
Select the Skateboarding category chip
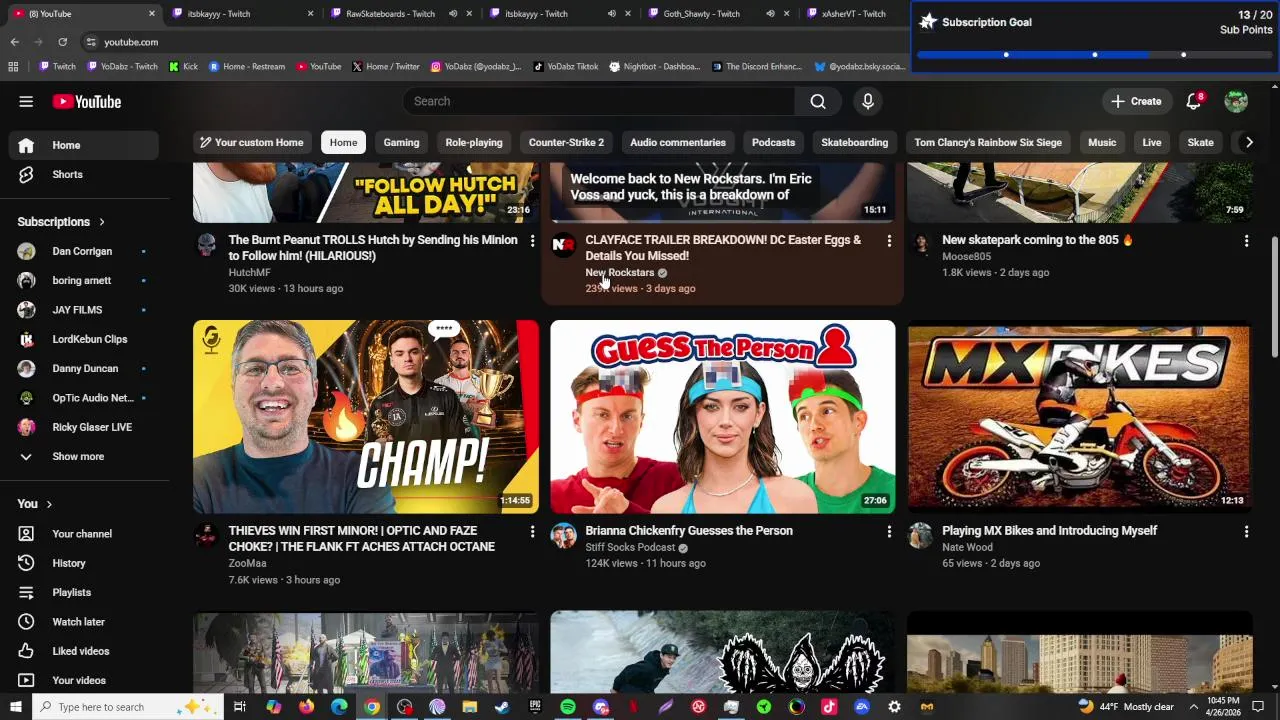coord(854,142)
